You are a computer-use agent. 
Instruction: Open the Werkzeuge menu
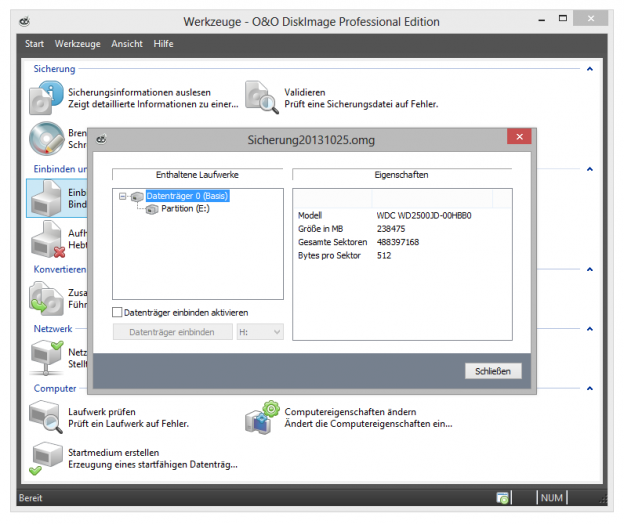point(76,44)
